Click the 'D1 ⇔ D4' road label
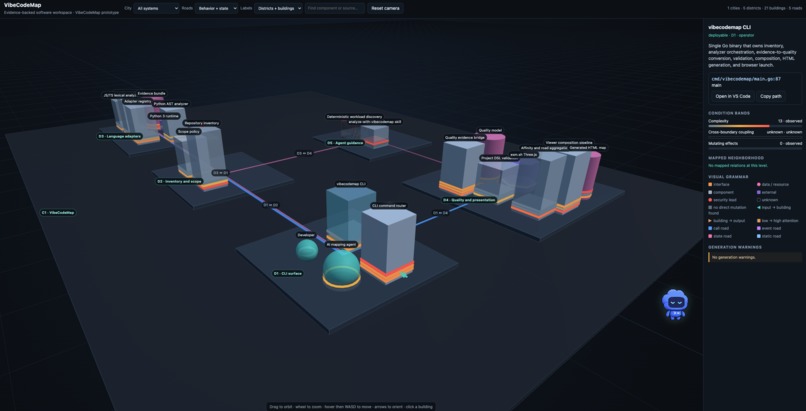 pyautogui.click(x=440, y=212)
